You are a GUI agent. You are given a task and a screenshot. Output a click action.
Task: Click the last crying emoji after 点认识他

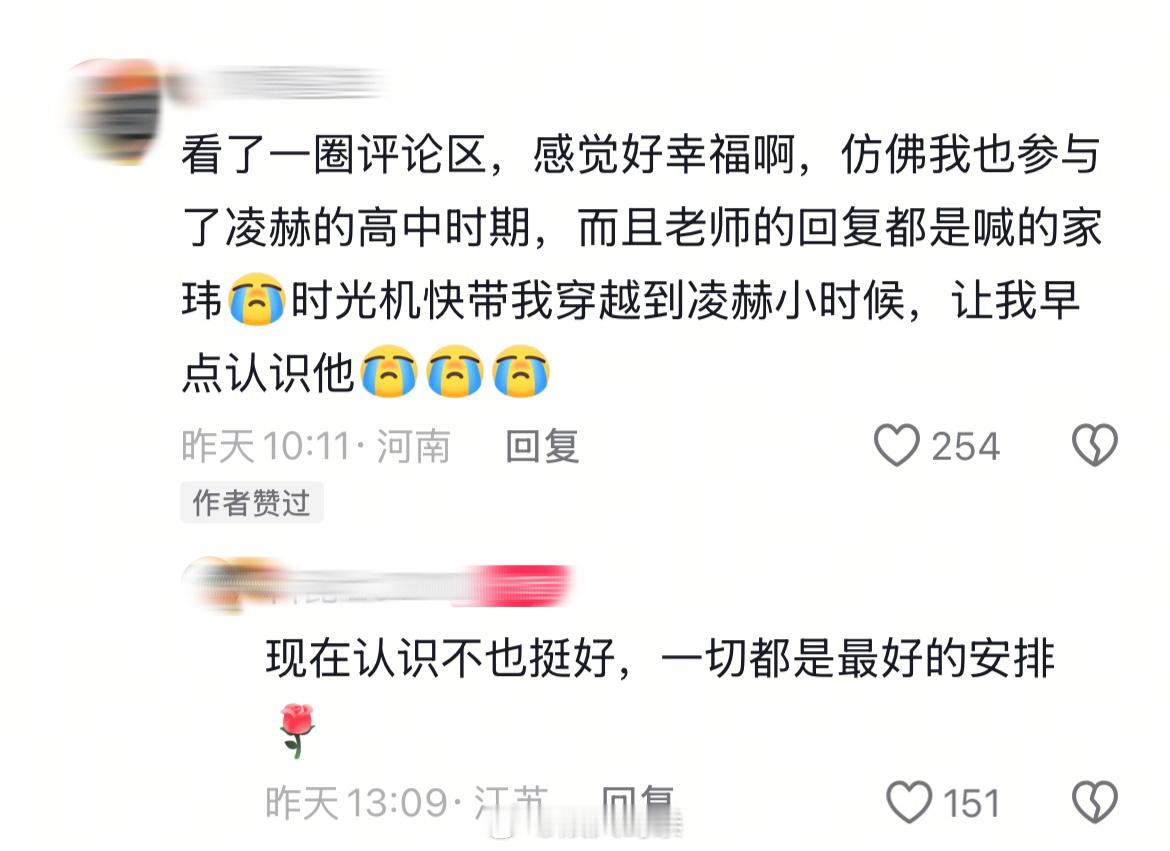pos(521,370)
